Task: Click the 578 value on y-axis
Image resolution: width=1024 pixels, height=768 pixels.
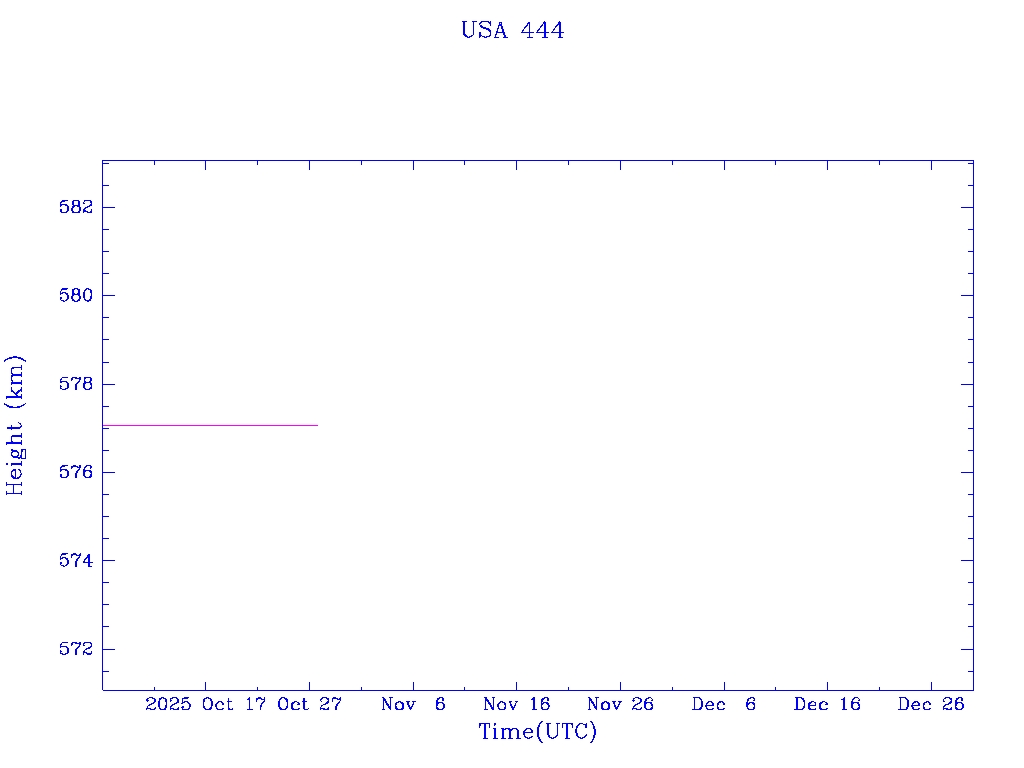Action: pos(75,384)
